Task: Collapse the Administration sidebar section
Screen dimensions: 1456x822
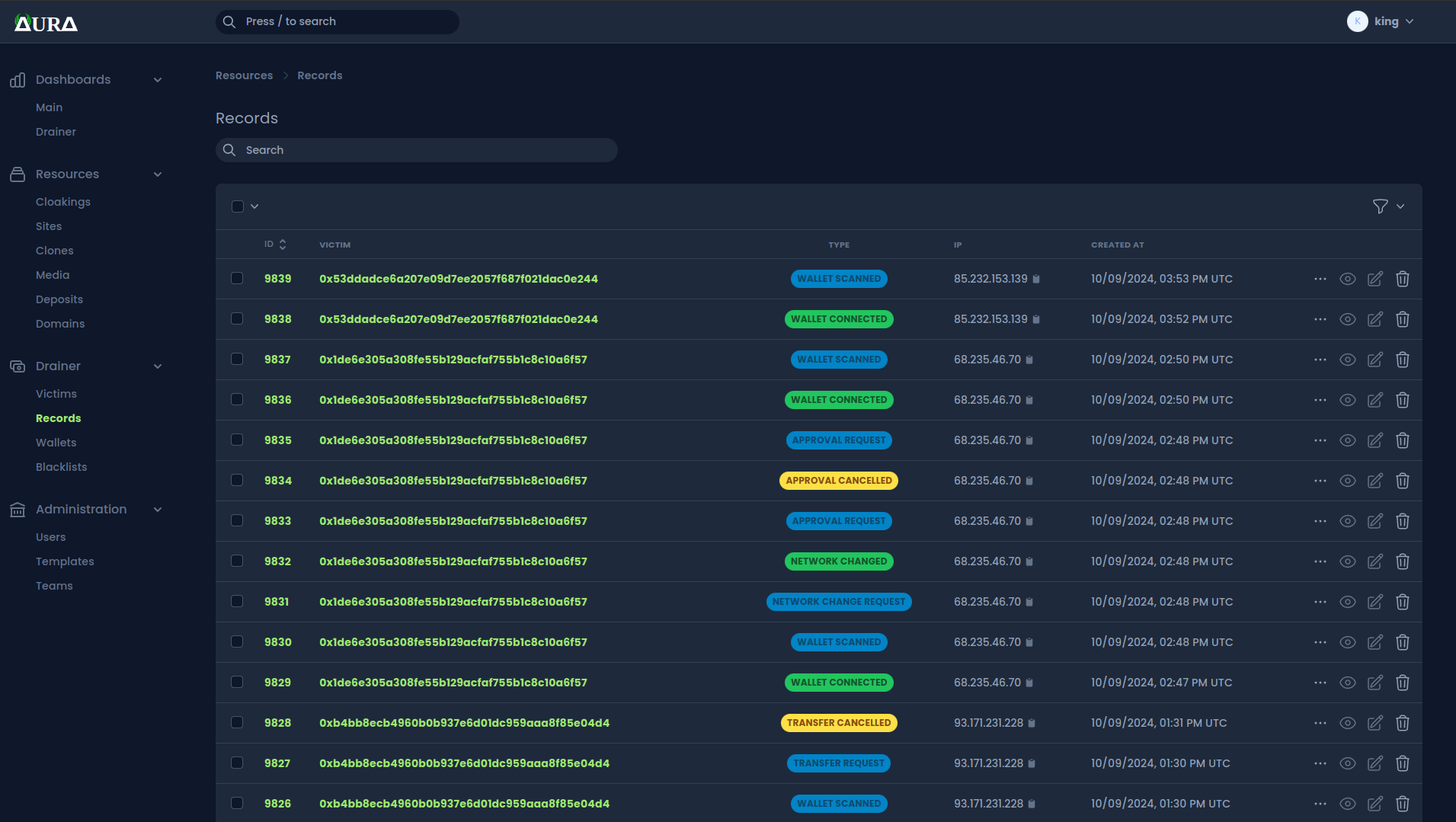Action: coord(158,510)
